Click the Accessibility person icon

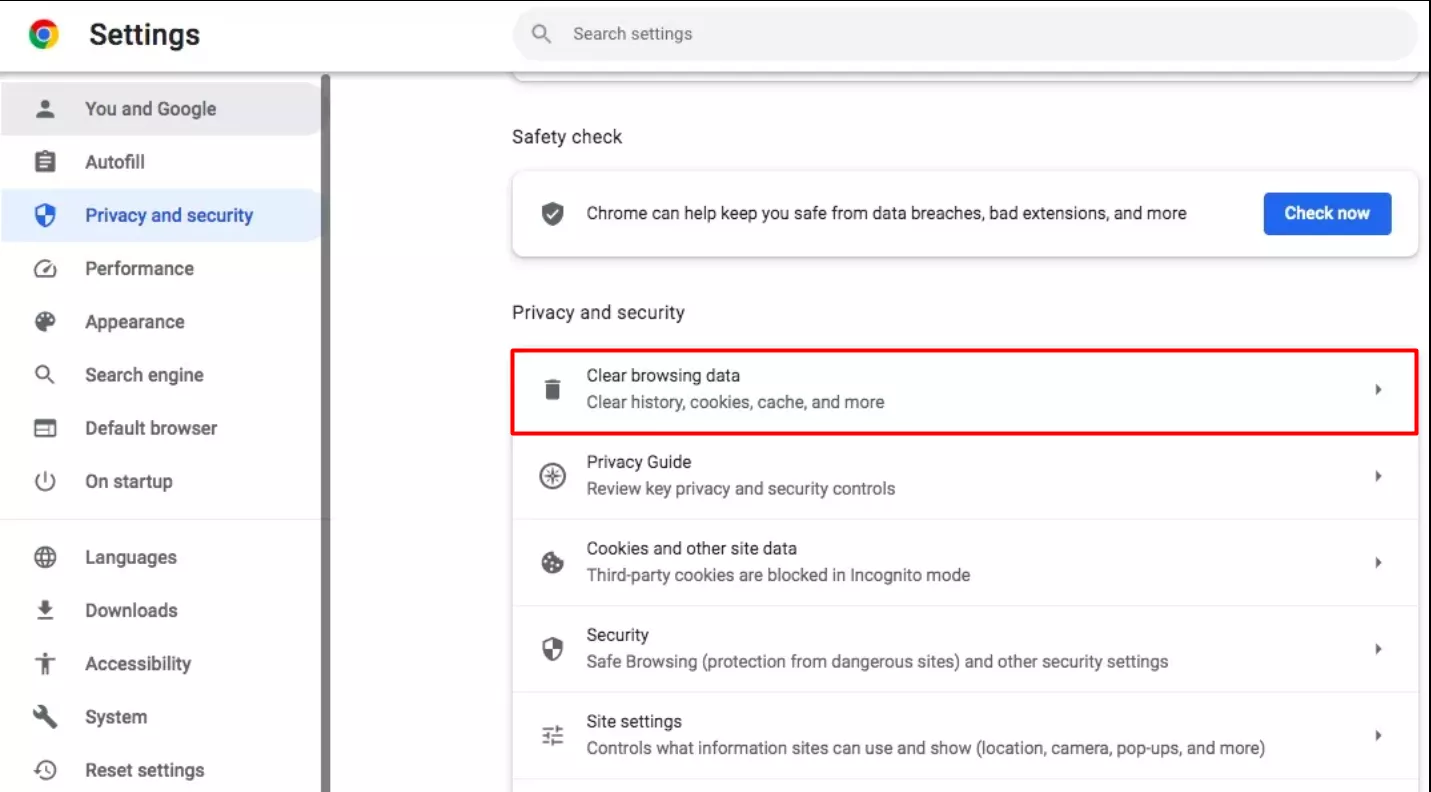[45, 664]
